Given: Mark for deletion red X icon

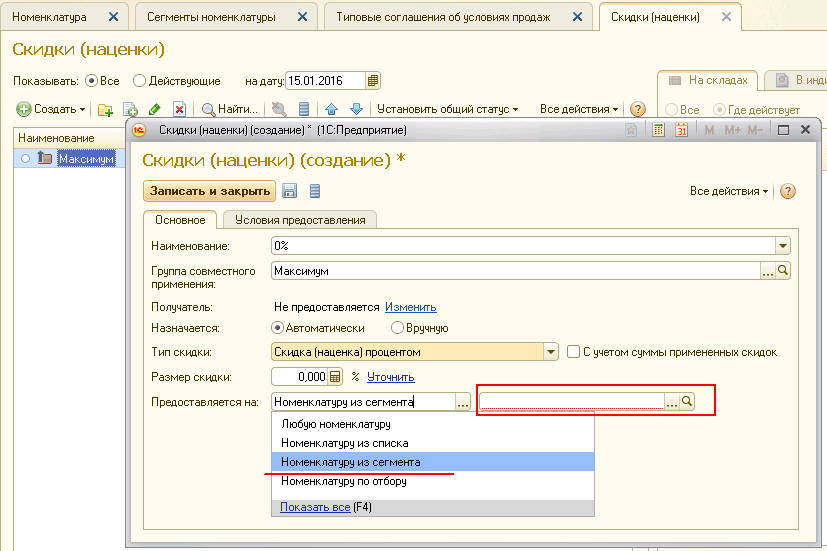Looking at the screenshot, I should tap(179, 110).
